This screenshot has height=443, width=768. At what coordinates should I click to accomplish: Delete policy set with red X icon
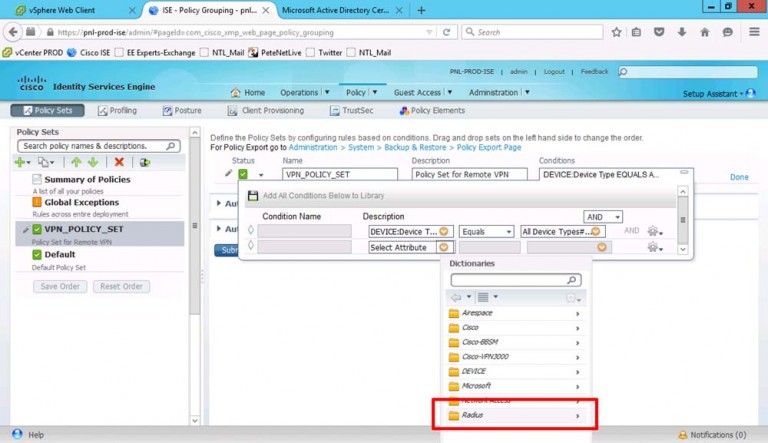point(119,162)
